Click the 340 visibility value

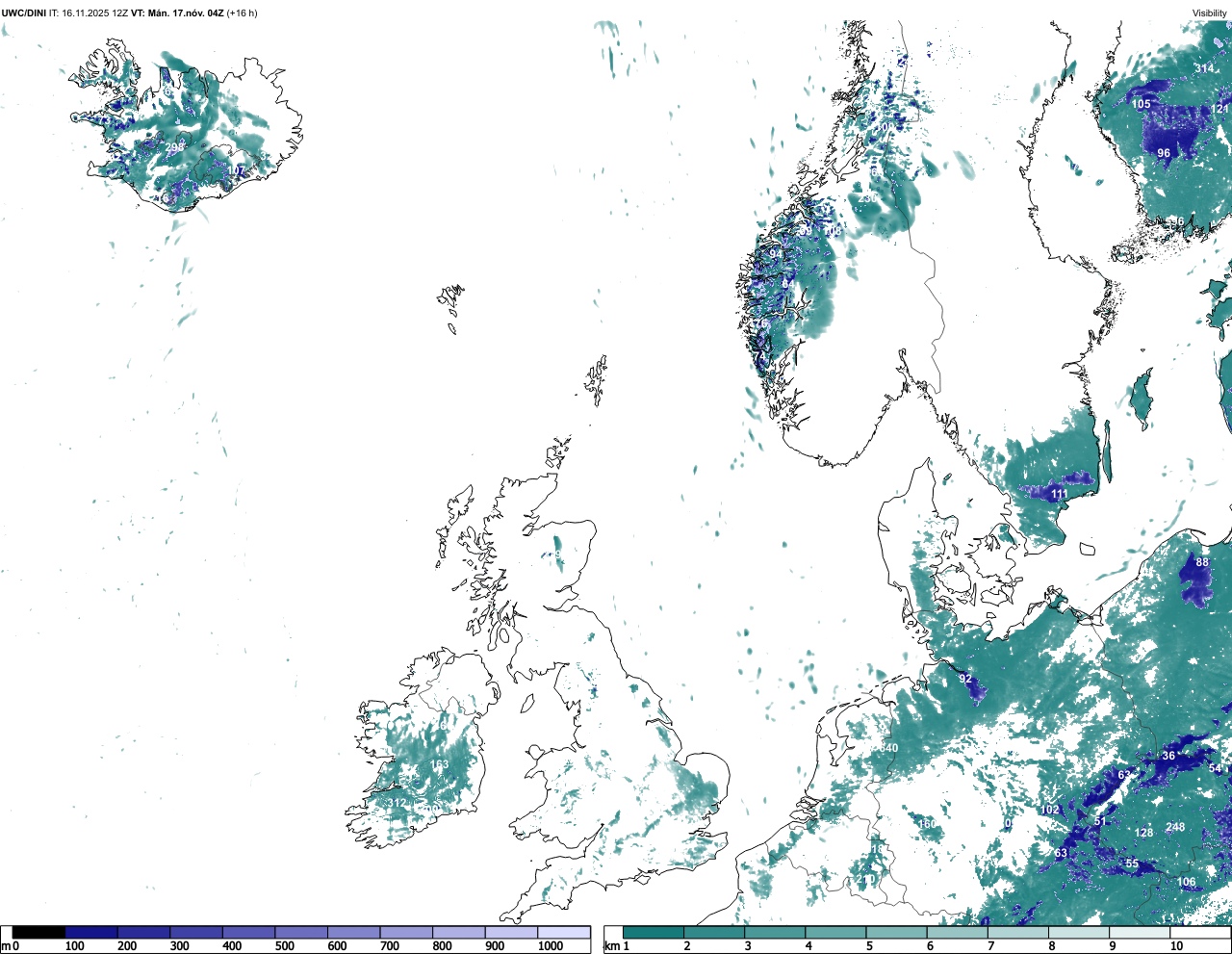point(887,748)
